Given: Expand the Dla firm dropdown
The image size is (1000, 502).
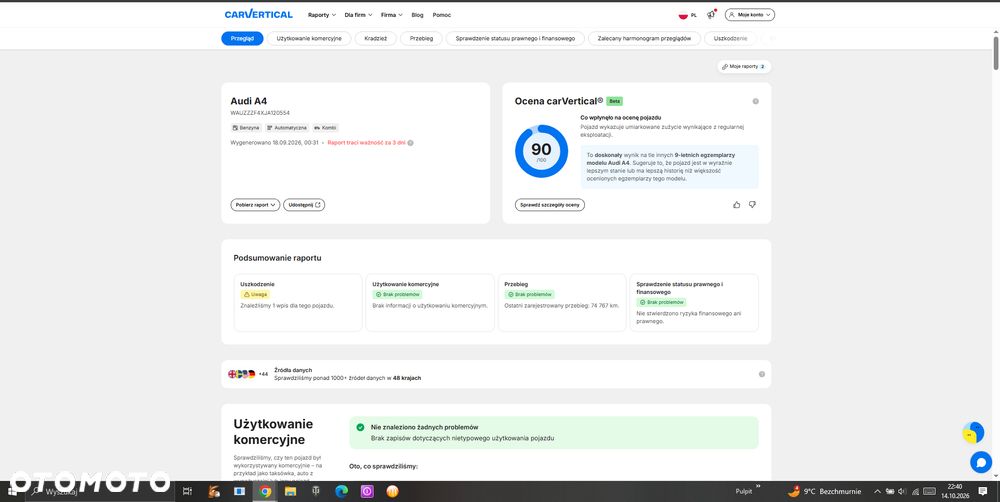Looking at the screenshot, I should (x=358, y=15).
